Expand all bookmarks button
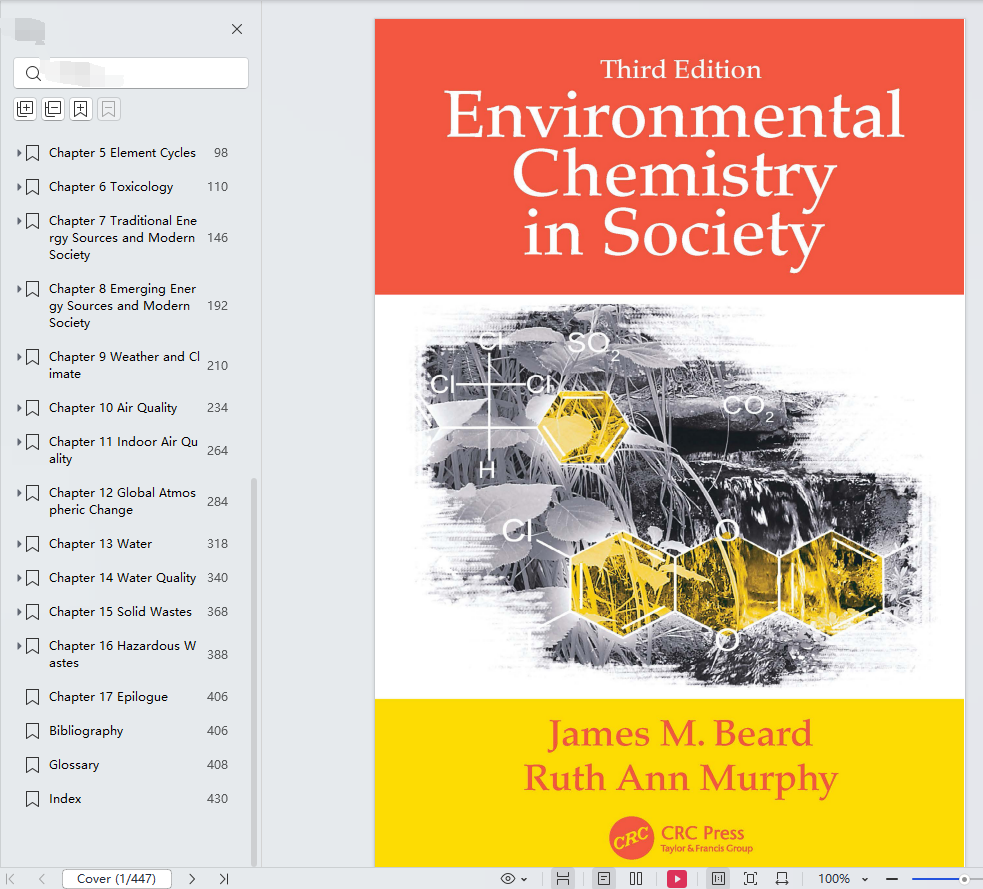Screen dimensions: 983x889 (25, 109)
